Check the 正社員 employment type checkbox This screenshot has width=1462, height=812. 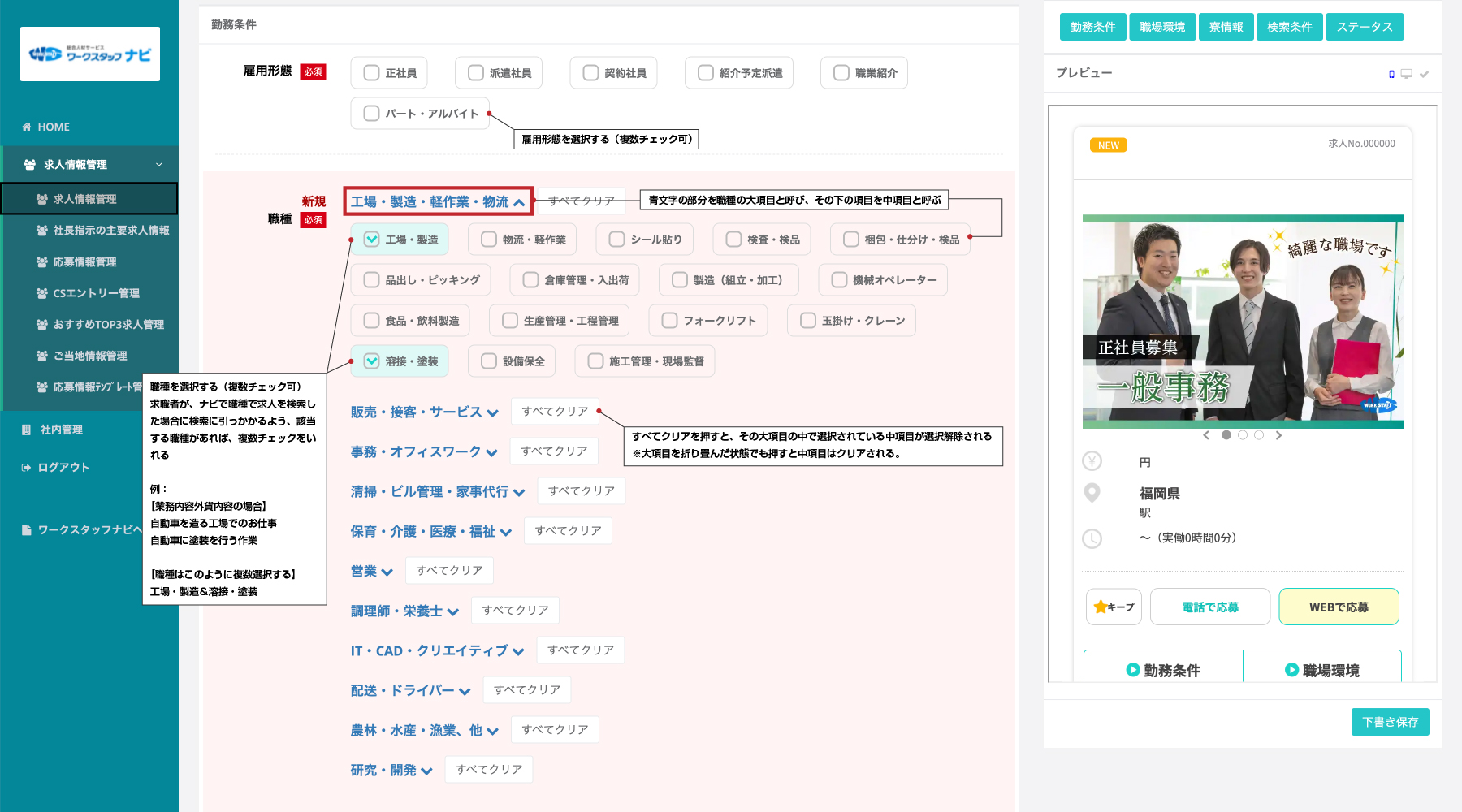pos(372,73)
